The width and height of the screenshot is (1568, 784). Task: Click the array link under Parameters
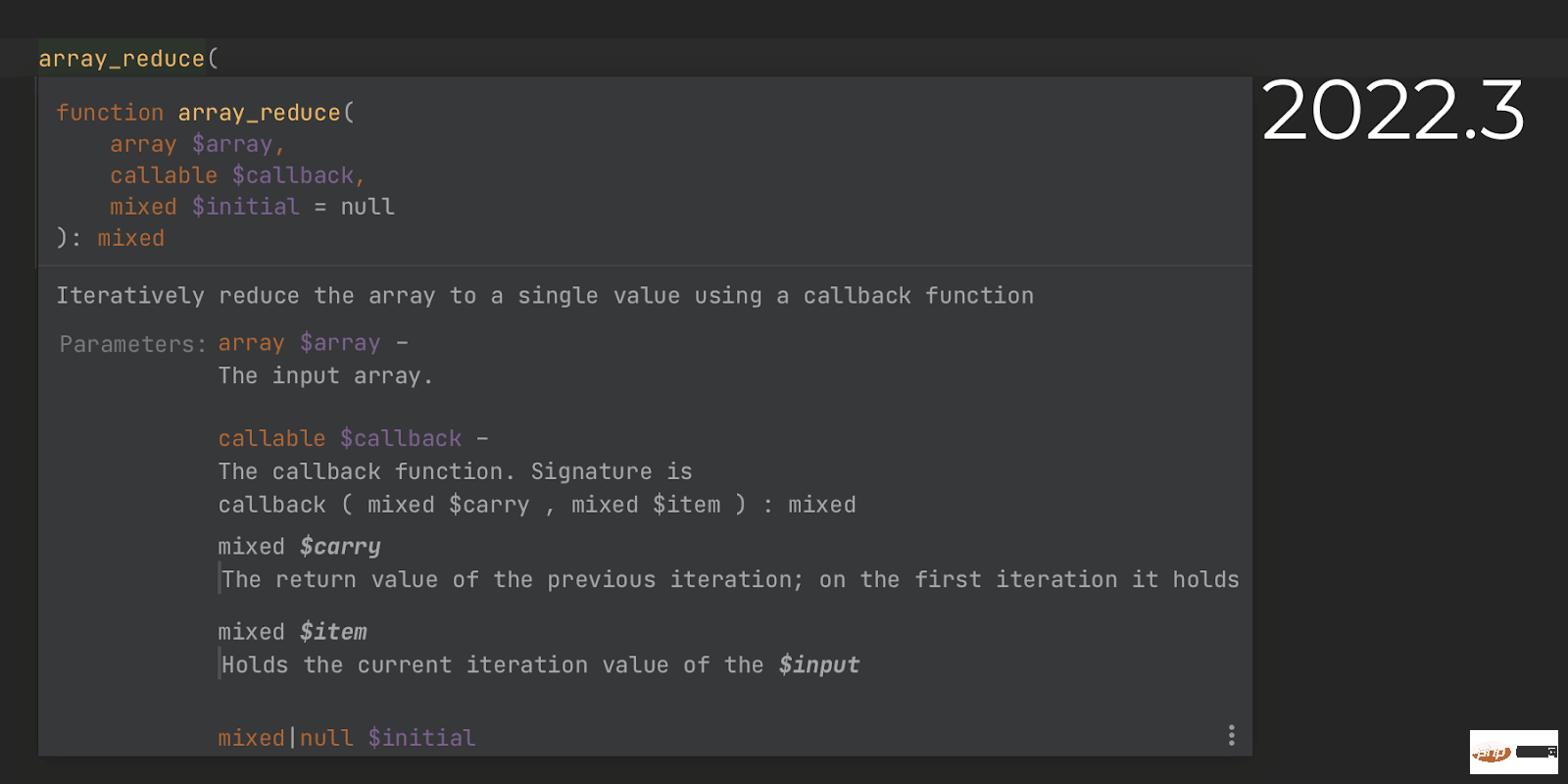pos(251,342)
